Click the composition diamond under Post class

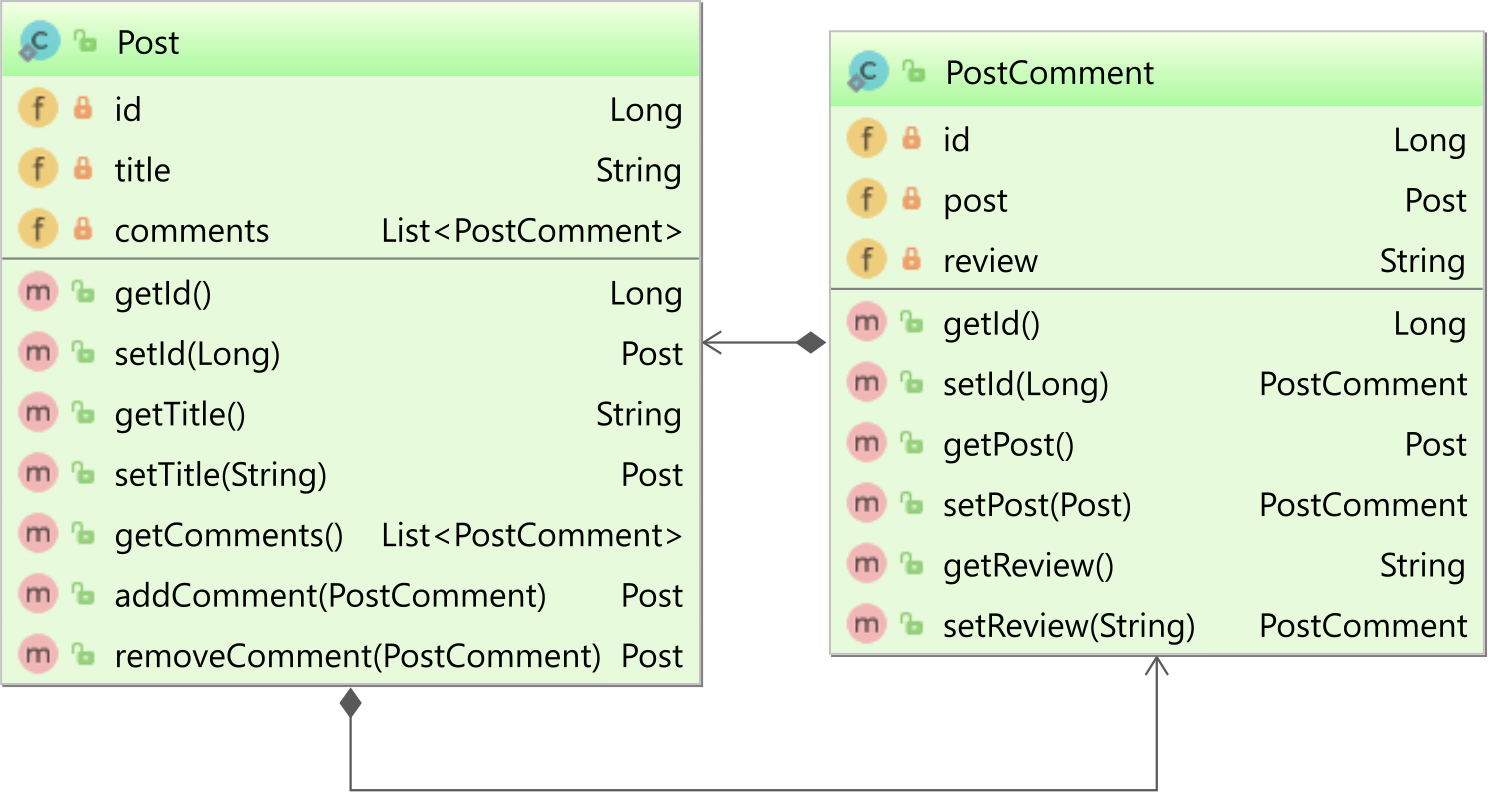(x=350, y=703)
